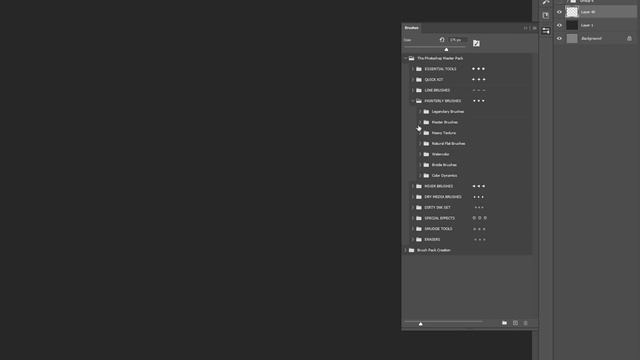Open the Properties sliders panel icon
The image size is (640, 360).
(546, 31)
